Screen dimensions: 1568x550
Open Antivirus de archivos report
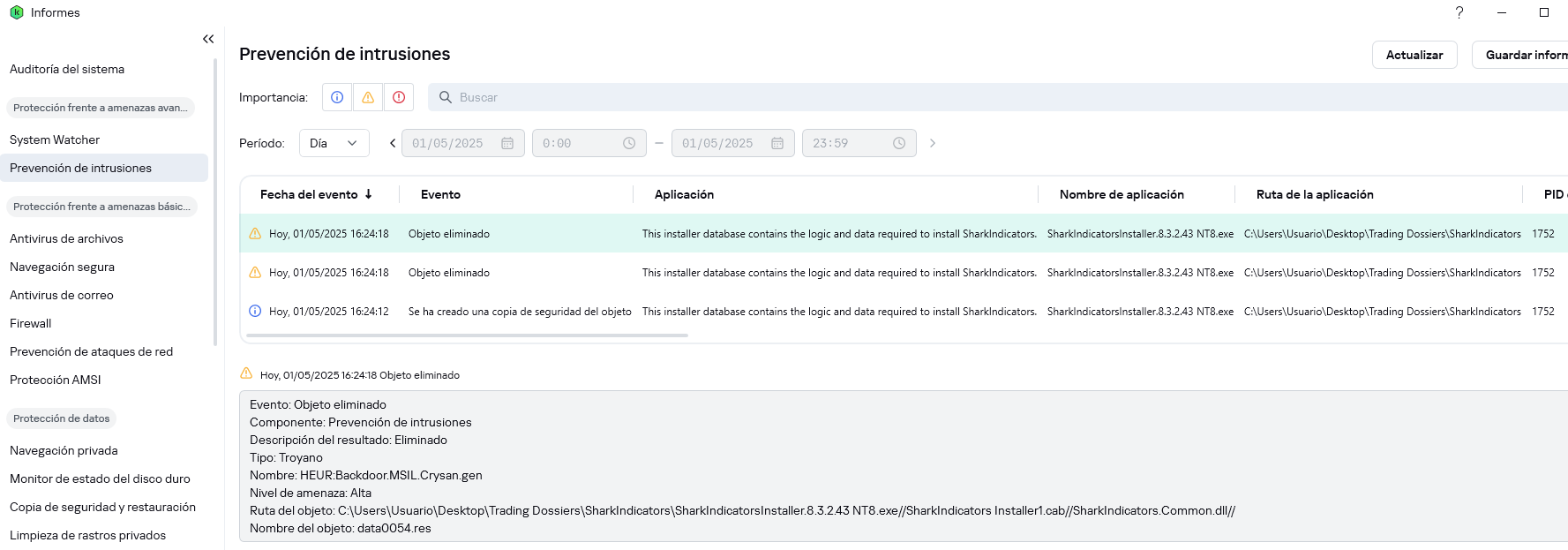(66, 238)
